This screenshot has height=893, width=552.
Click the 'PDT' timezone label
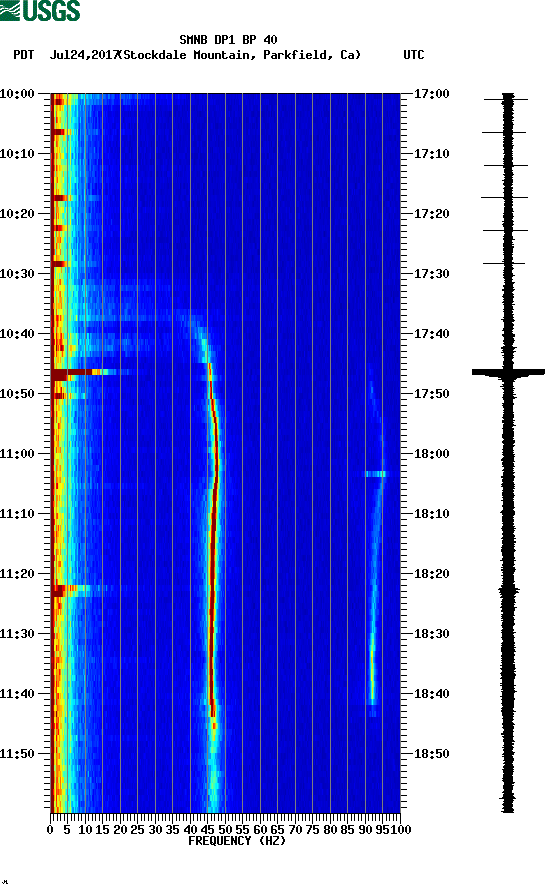point(23,55)
